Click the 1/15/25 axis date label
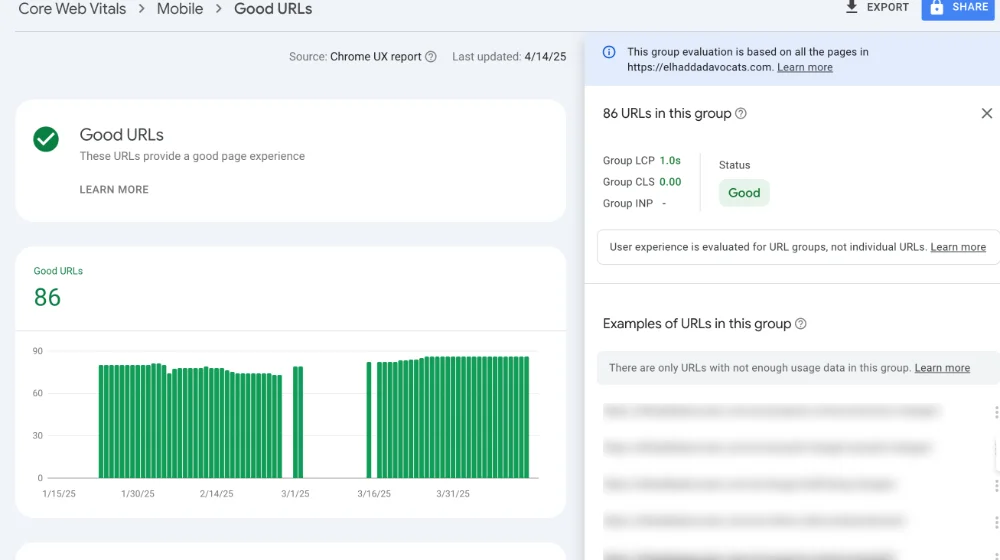The height and width of the screenshot is (560, 1000). click(x=59, y=494)
